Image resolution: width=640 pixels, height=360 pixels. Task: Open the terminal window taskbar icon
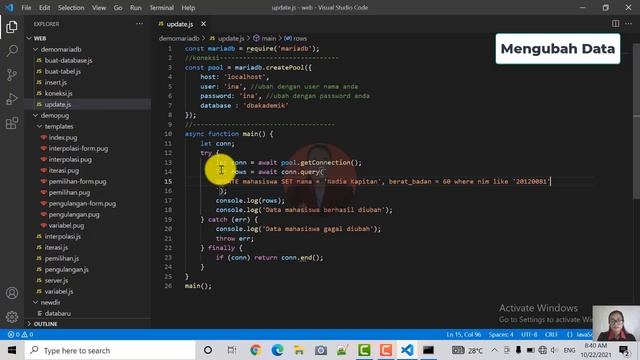coord(428,350)
